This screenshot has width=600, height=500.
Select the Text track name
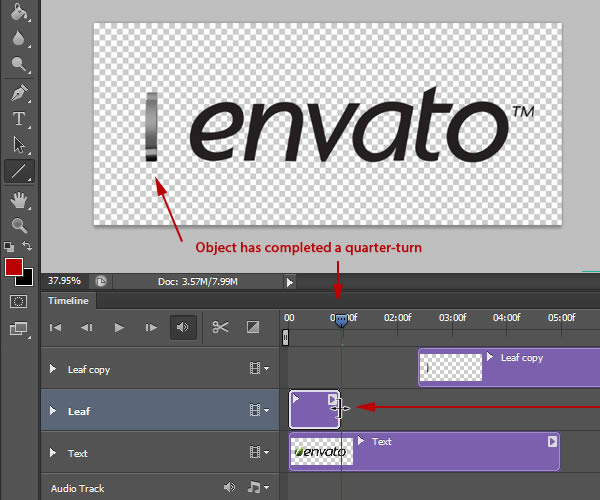tap(78, 453)
